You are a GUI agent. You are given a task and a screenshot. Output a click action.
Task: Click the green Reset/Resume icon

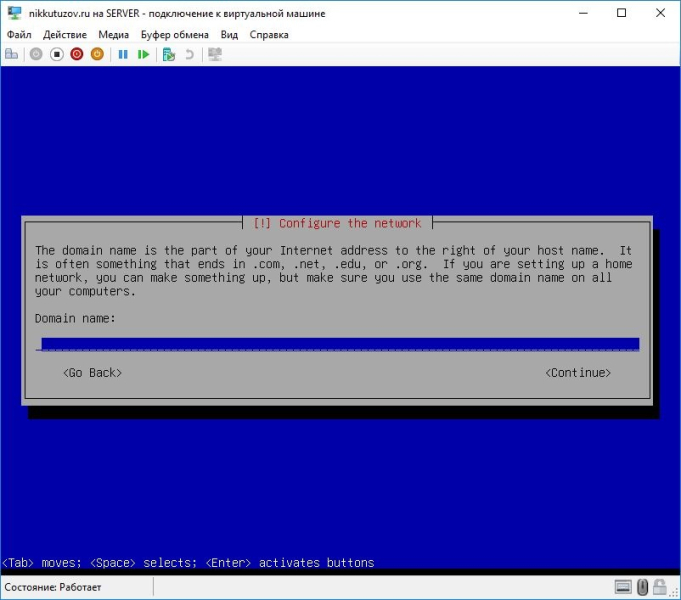tap(143, 54)
